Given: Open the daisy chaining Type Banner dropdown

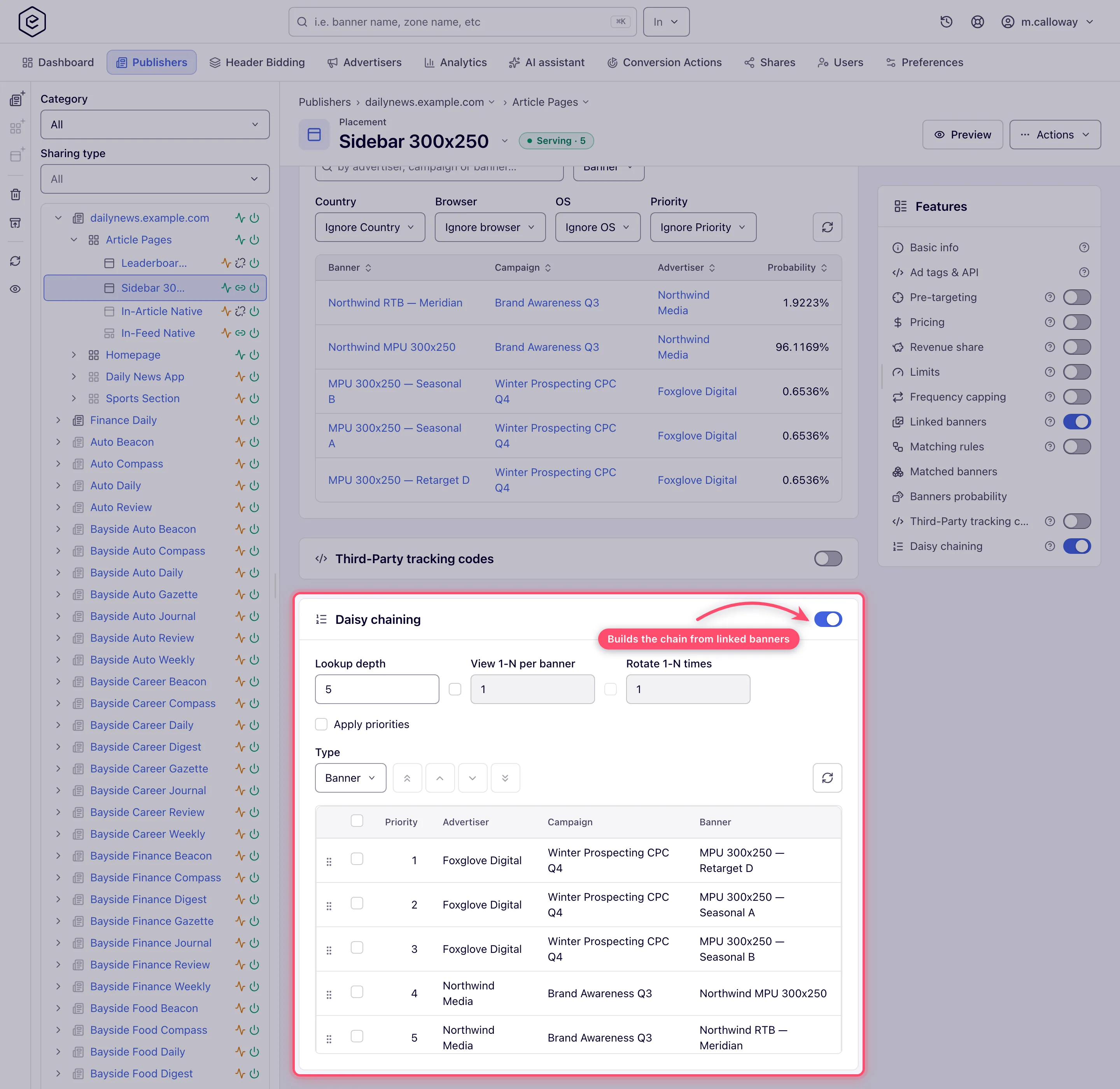Looking at the screenshot, I should pos(351,778).
